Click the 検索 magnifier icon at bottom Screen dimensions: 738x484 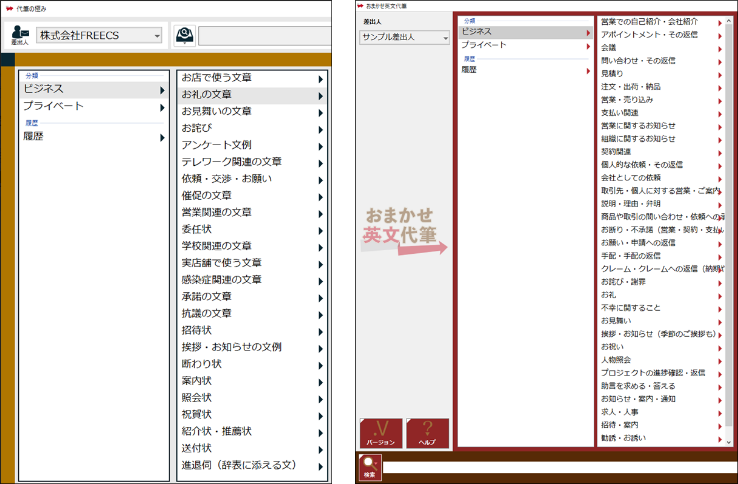[x=370, y=466]
